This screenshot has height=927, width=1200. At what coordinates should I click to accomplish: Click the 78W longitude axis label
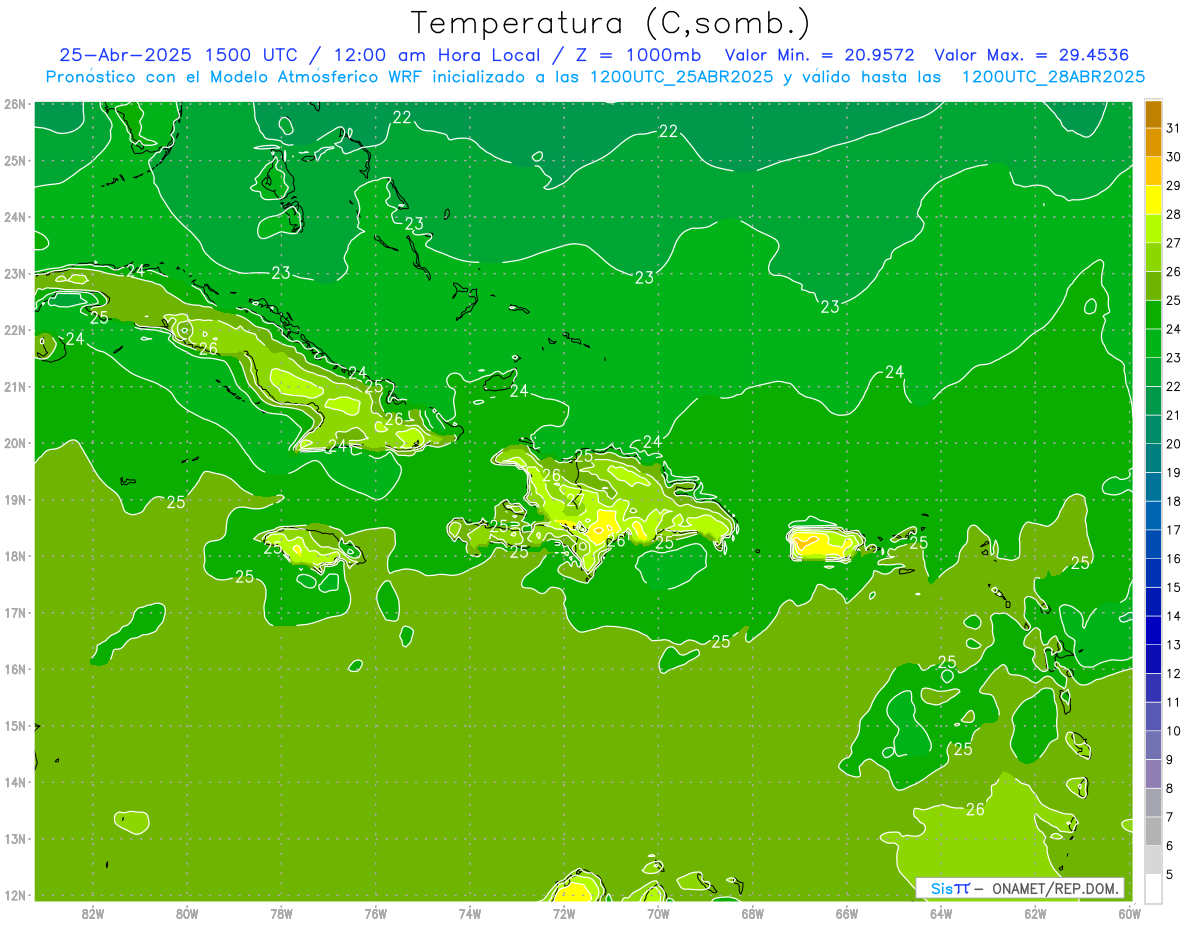281,912
